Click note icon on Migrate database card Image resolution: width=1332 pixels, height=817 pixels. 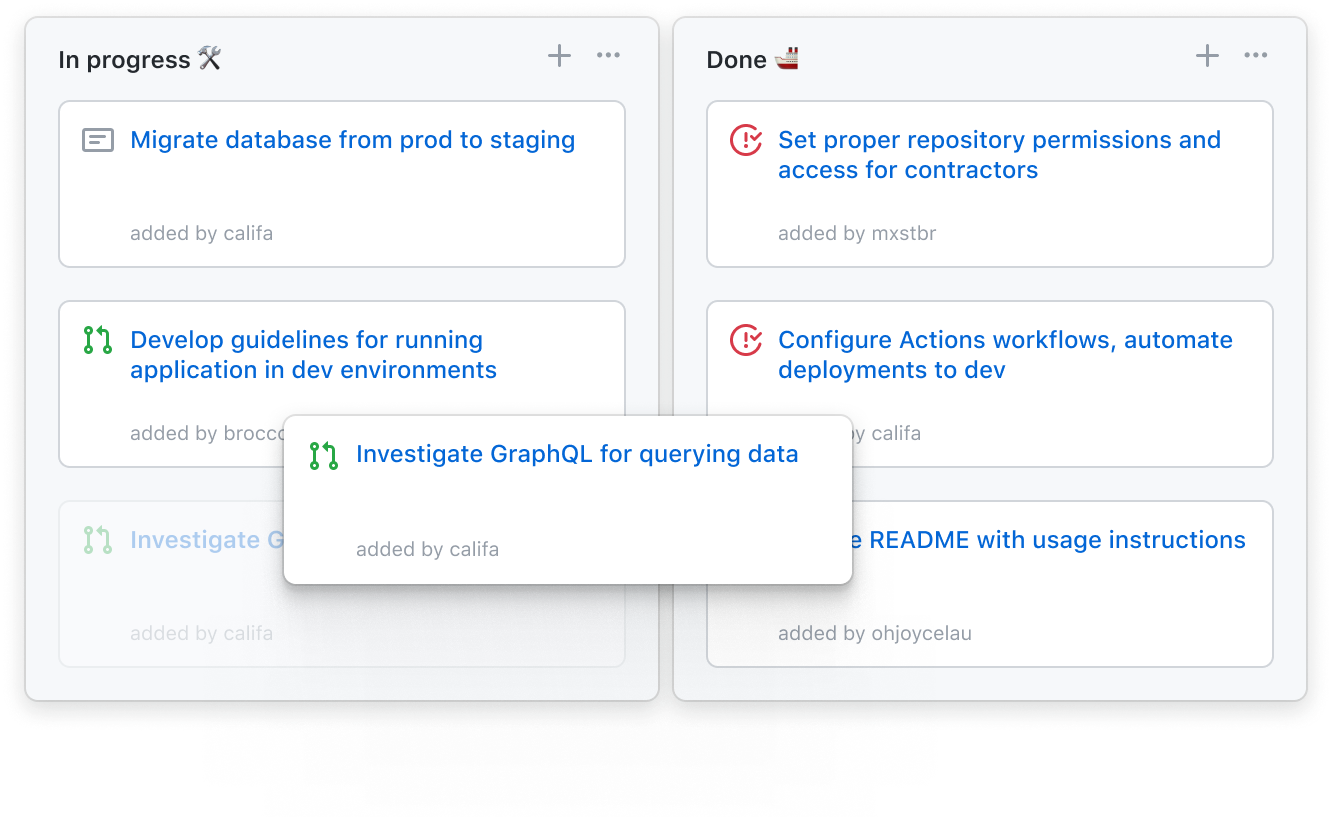point(97,141)
